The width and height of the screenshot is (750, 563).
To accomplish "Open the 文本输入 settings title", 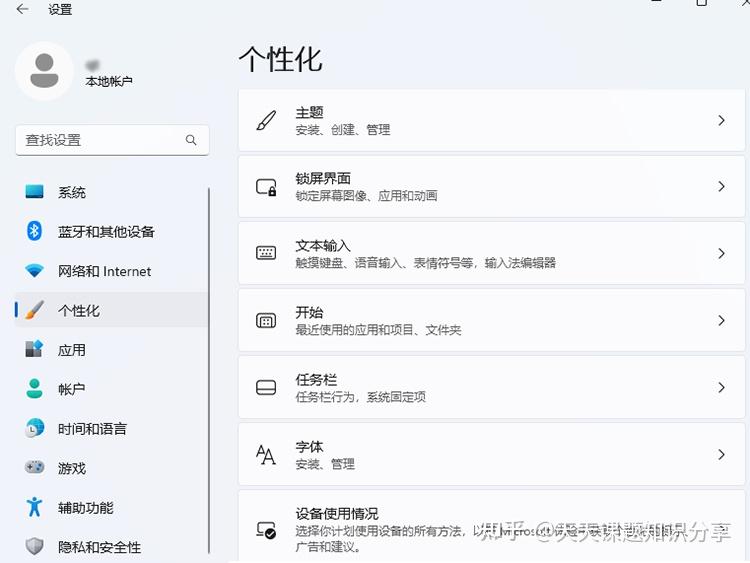I will [323, 245].
